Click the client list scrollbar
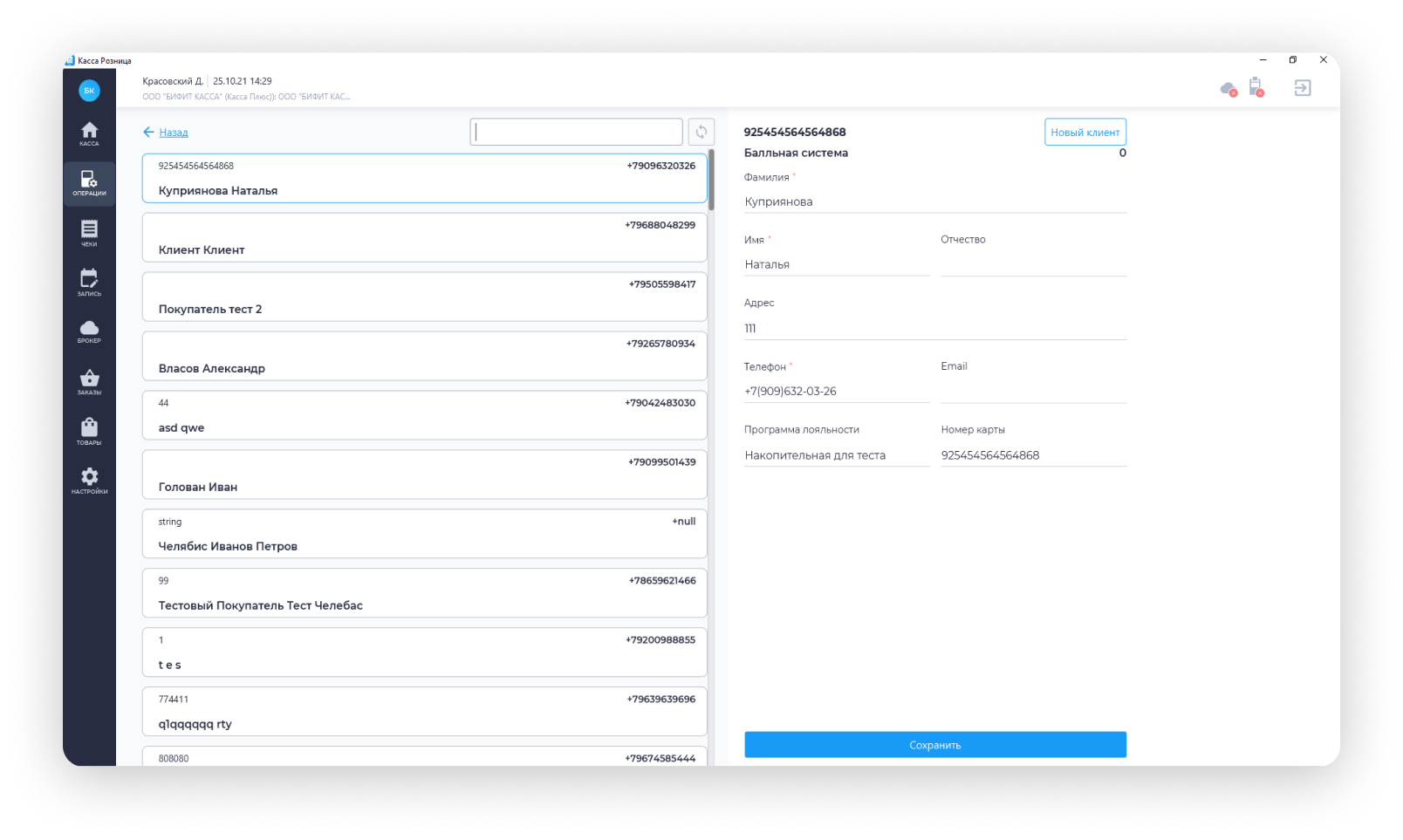1403x840 pixels. 711,180
